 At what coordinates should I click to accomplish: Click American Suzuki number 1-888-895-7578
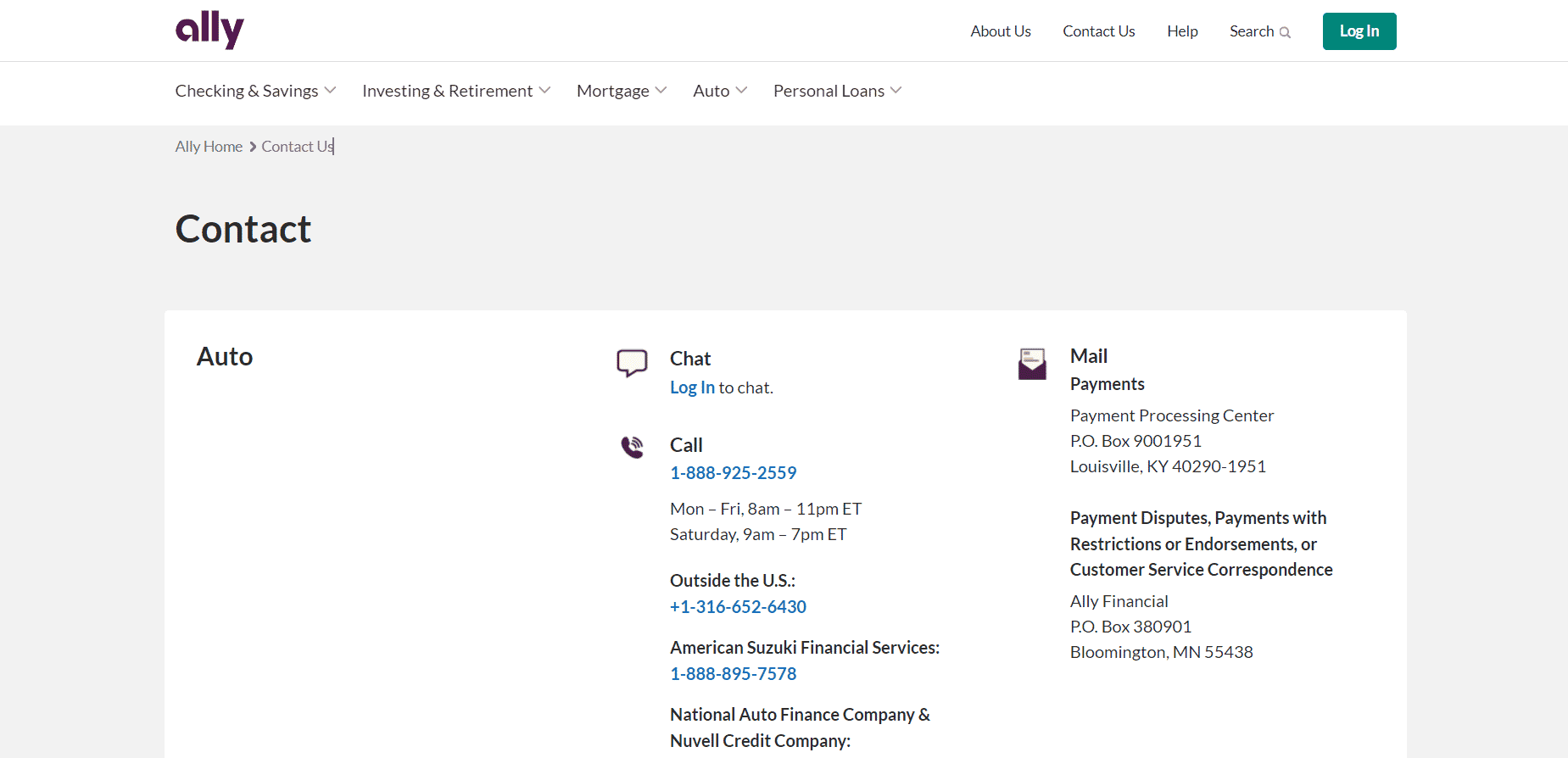pyautogui.click(x=733, y=674)
